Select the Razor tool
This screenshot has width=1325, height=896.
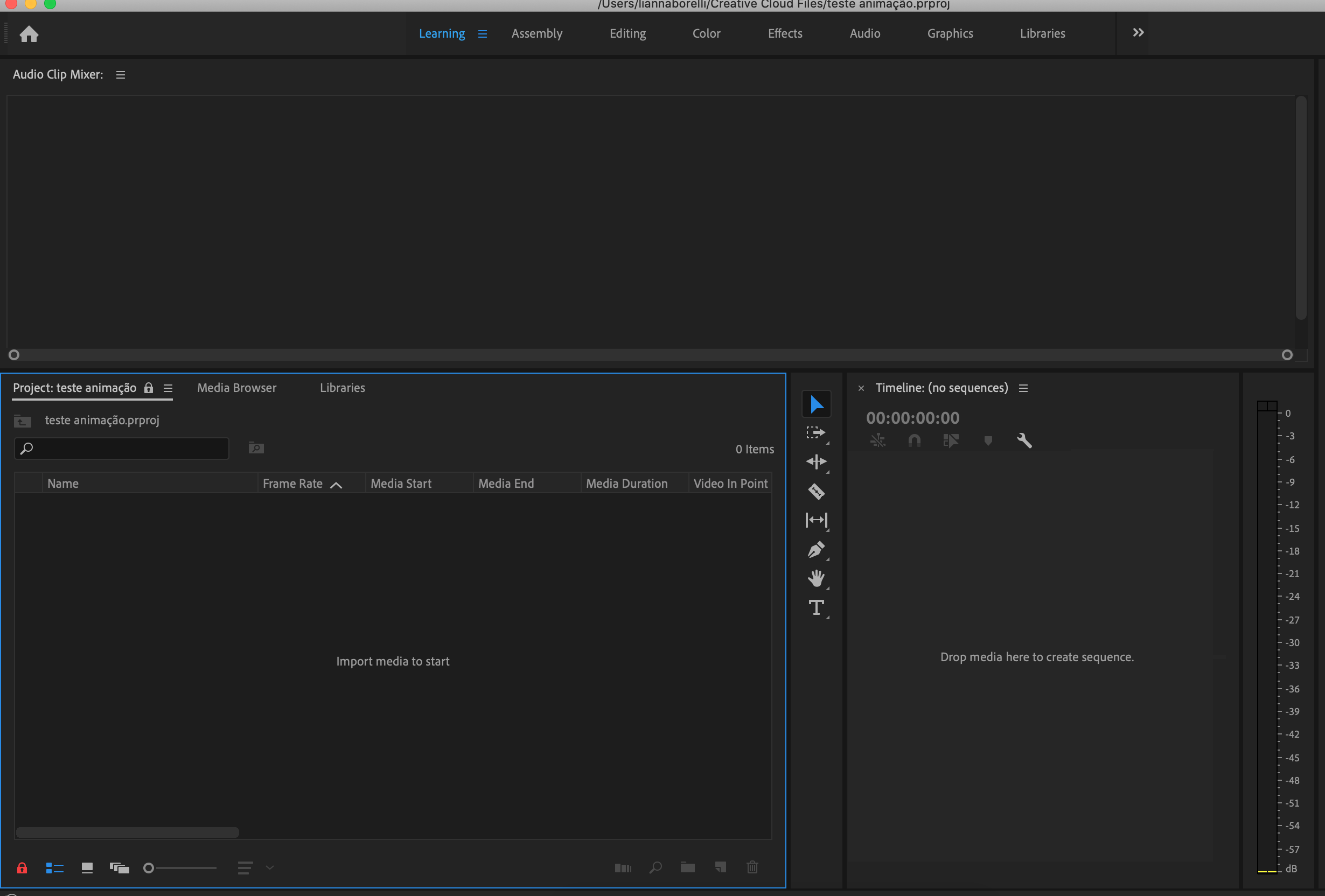(816, 491)
